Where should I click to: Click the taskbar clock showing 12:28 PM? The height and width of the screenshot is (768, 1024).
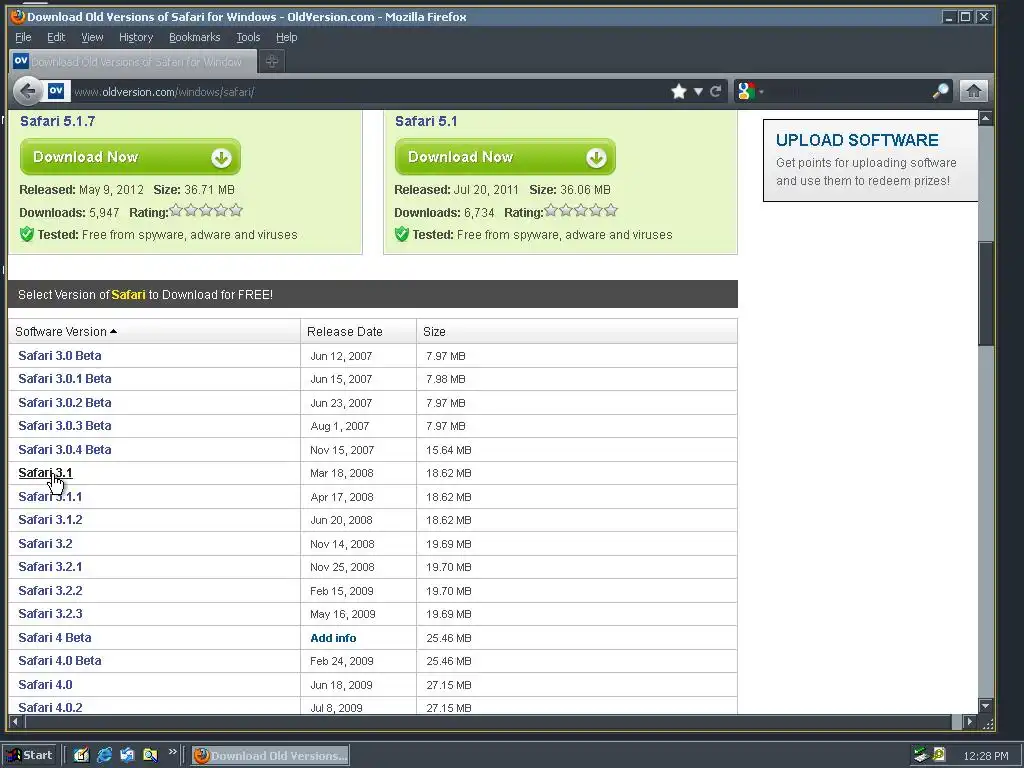tap(985, 756)
